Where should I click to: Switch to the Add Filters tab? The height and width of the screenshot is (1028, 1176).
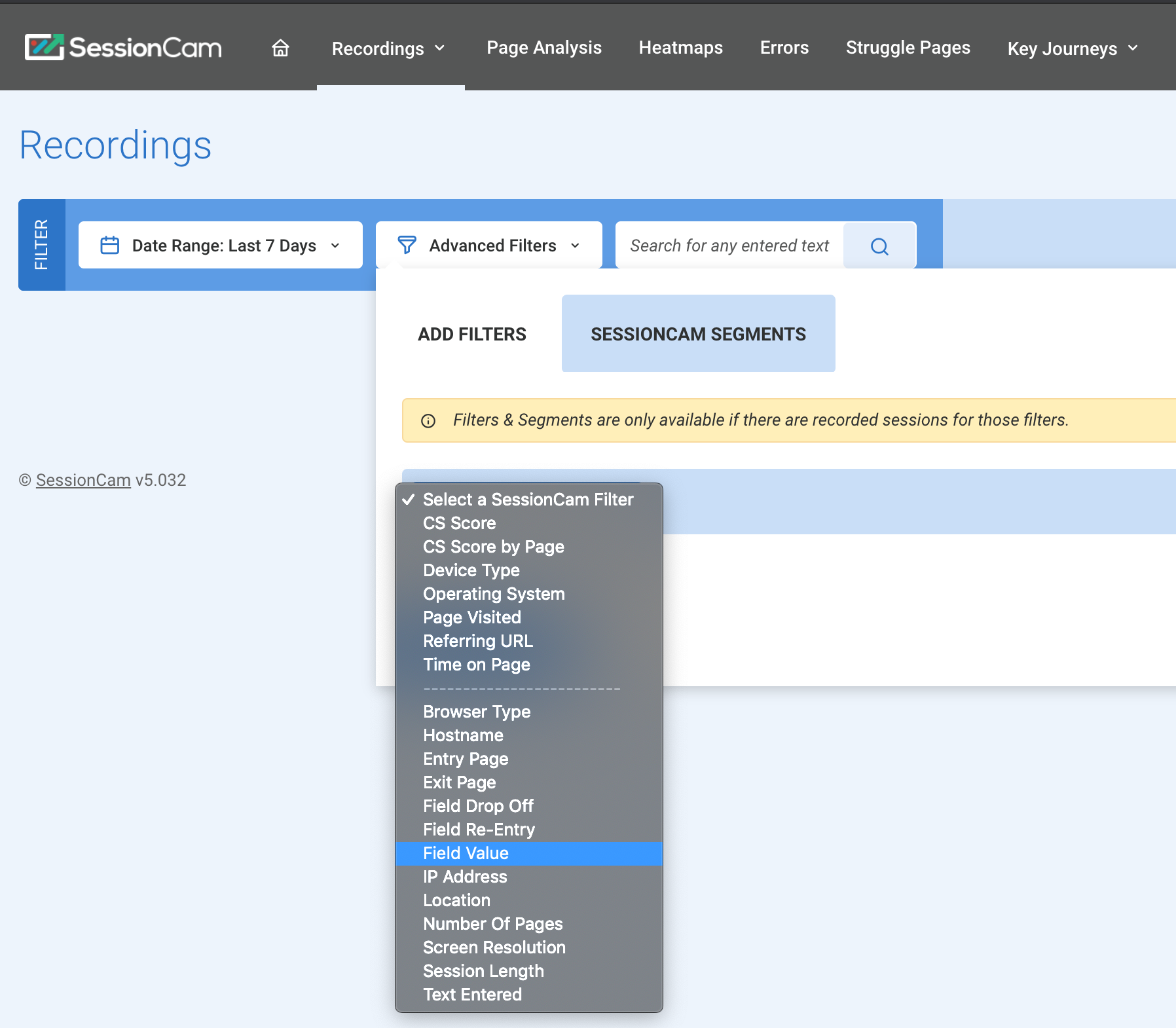[471, 334]
